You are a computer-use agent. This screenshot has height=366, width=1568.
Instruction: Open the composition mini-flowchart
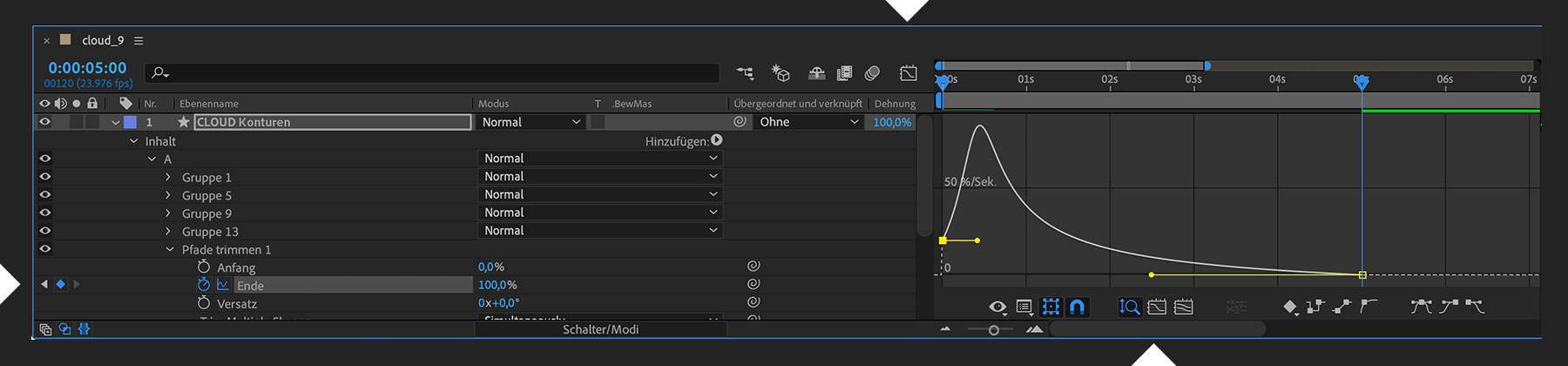745,74
